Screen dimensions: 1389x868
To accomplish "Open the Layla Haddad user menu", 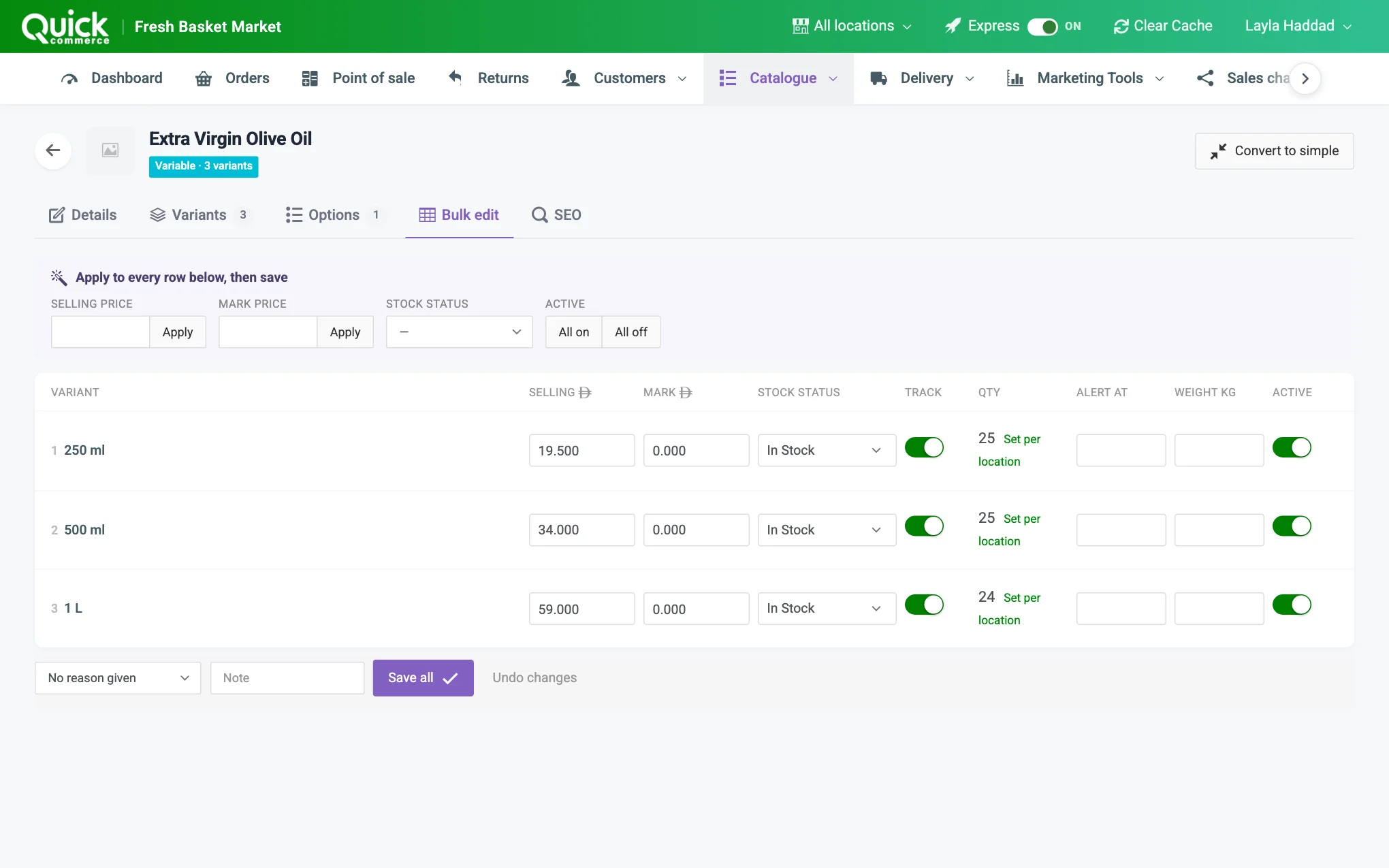I will (1298, 26).
